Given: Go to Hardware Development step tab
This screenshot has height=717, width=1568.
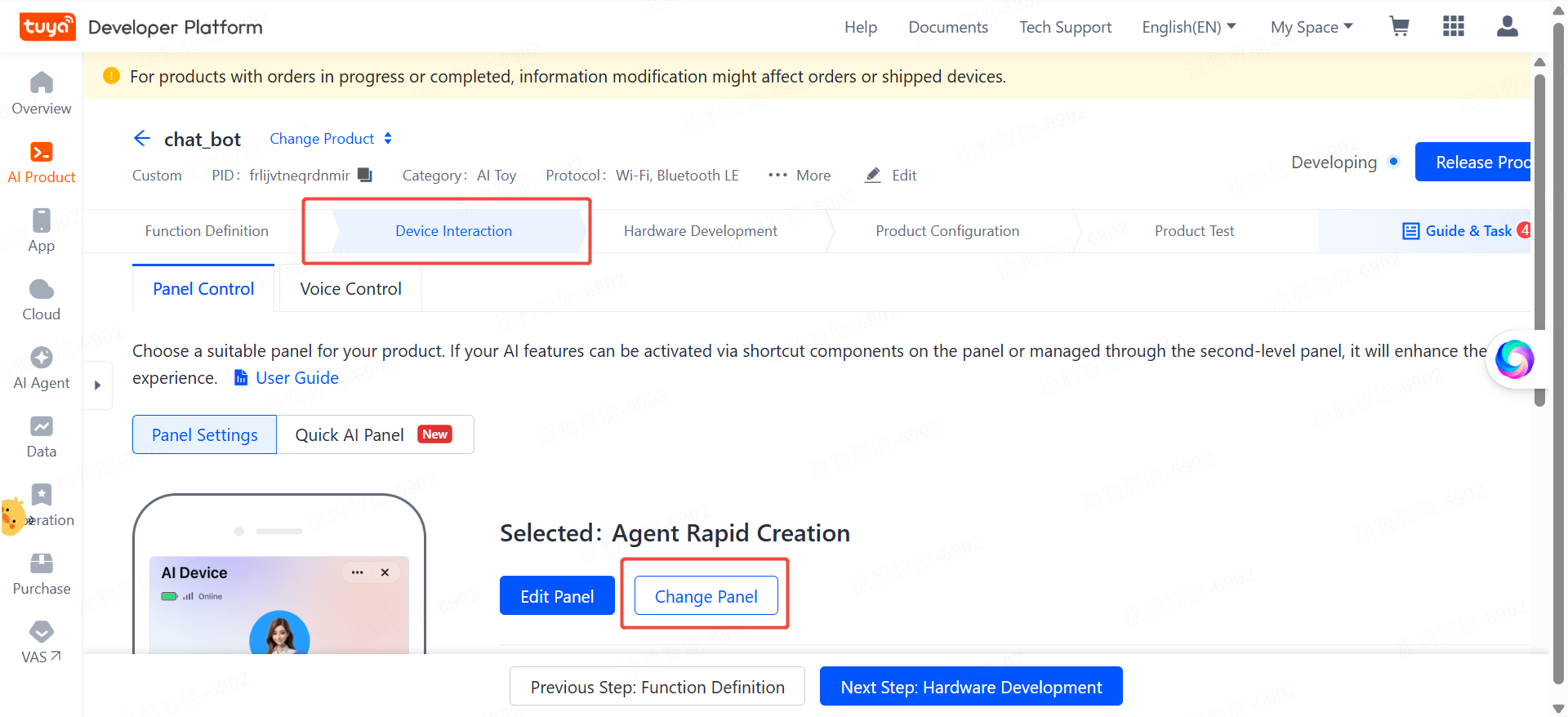Looking at the screenshot, I should coord(700,231).
